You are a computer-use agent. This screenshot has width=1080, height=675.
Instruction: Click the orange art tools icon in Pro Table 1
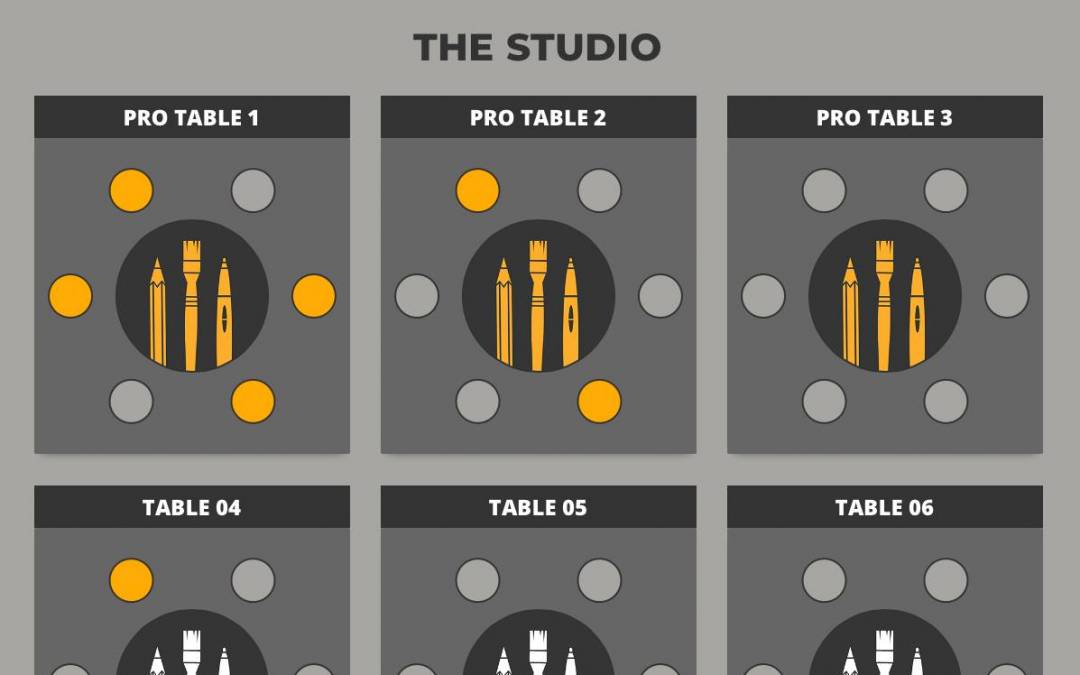pos(191,305)
